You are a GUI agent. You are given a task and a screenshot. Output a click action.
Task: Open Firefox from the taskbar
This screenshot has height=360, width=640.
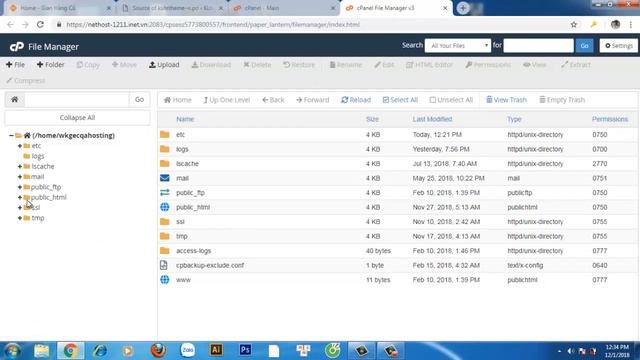coord(158,351)
